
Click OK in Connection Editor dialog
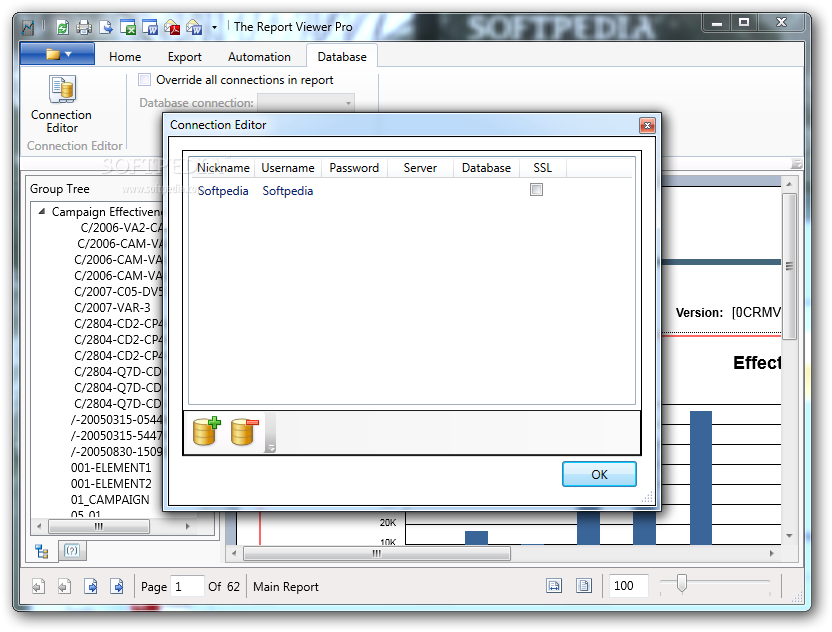click(599, 474)
